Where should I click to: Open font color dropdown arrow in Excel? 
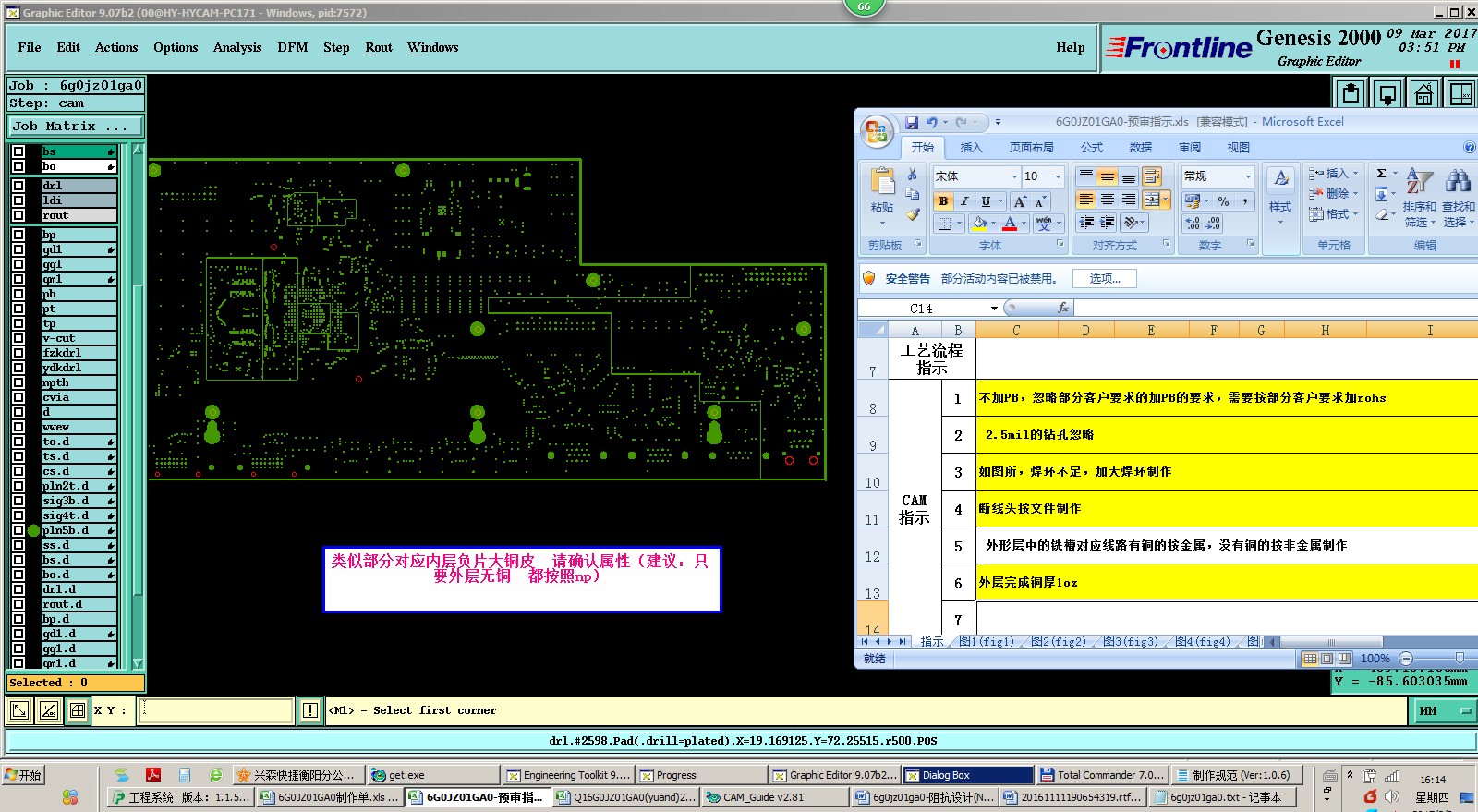click(x=1024, y=224)
